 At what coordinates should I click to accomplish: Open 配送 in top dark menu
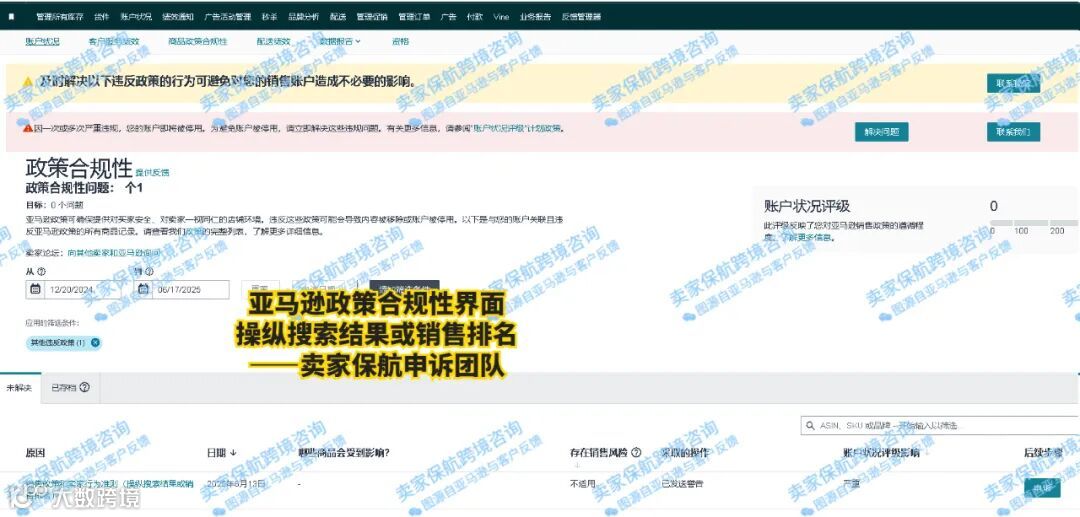pos(338,17)
